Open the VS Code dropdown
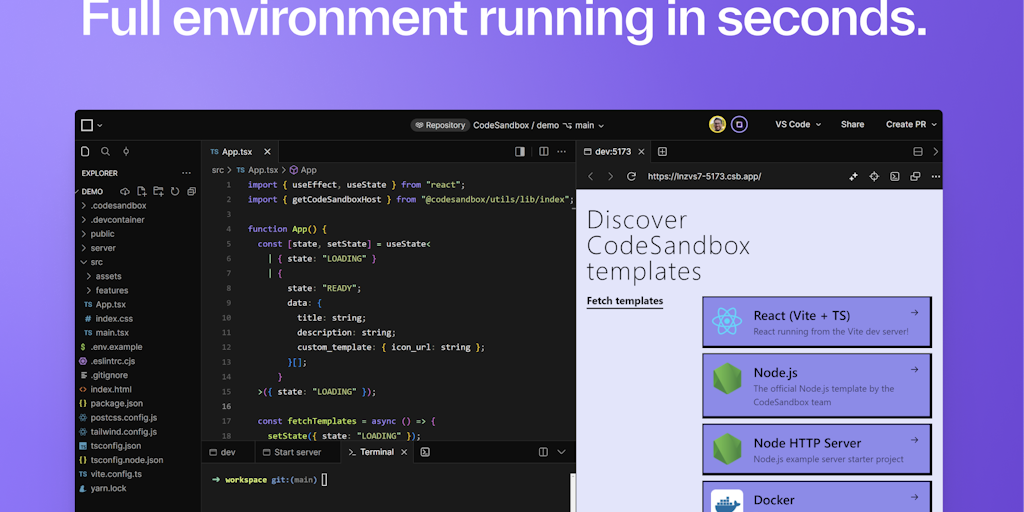Image resolution: width=1024 pixels, height=512 pixels. [x=798, y=125]
